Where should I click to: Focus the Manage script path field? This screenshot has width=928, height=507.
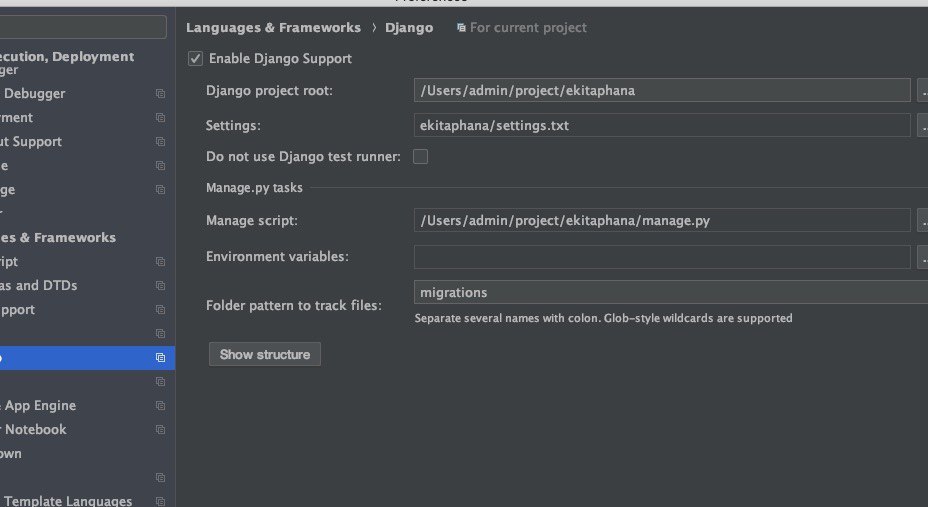662,221
